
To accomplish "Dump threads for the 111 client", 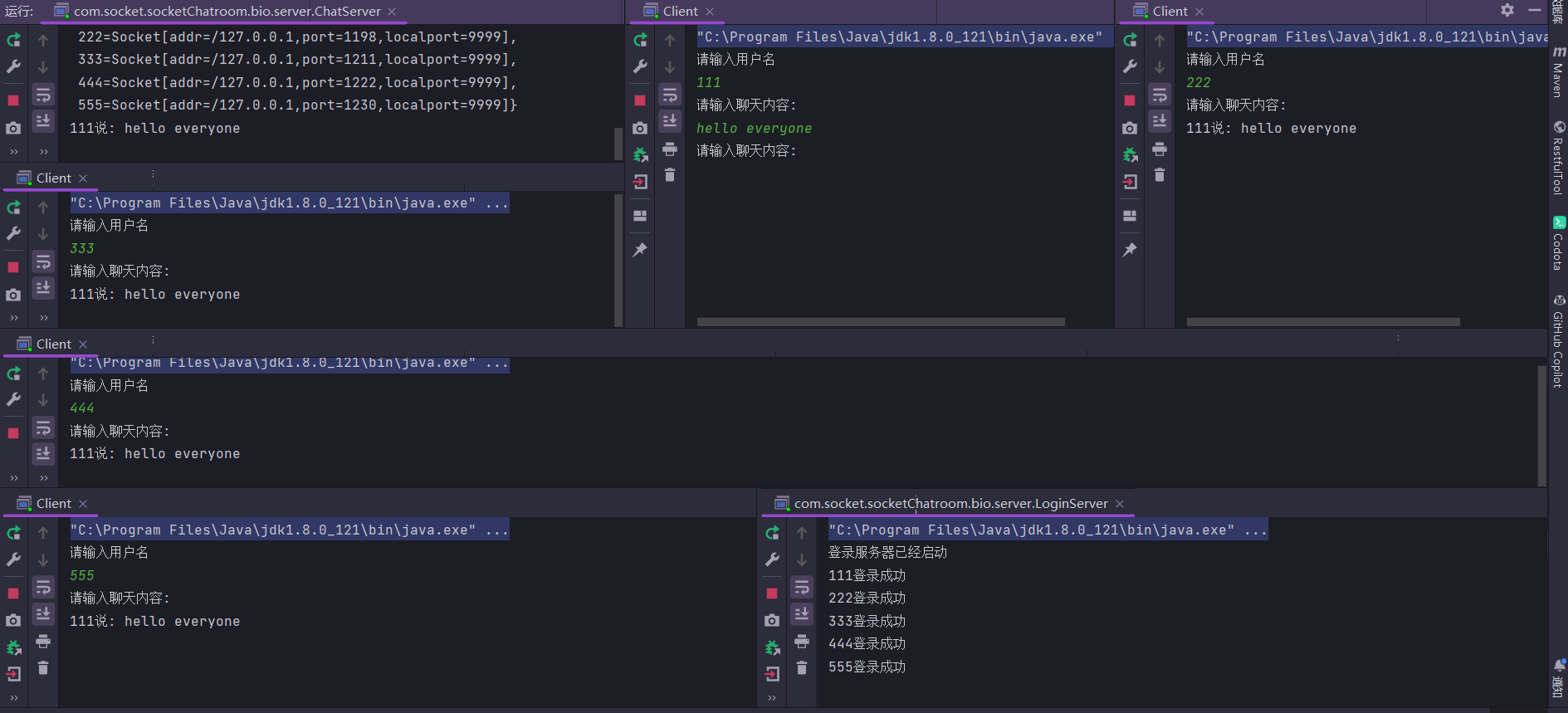I will pyautogui.click(x=640, y=128).
